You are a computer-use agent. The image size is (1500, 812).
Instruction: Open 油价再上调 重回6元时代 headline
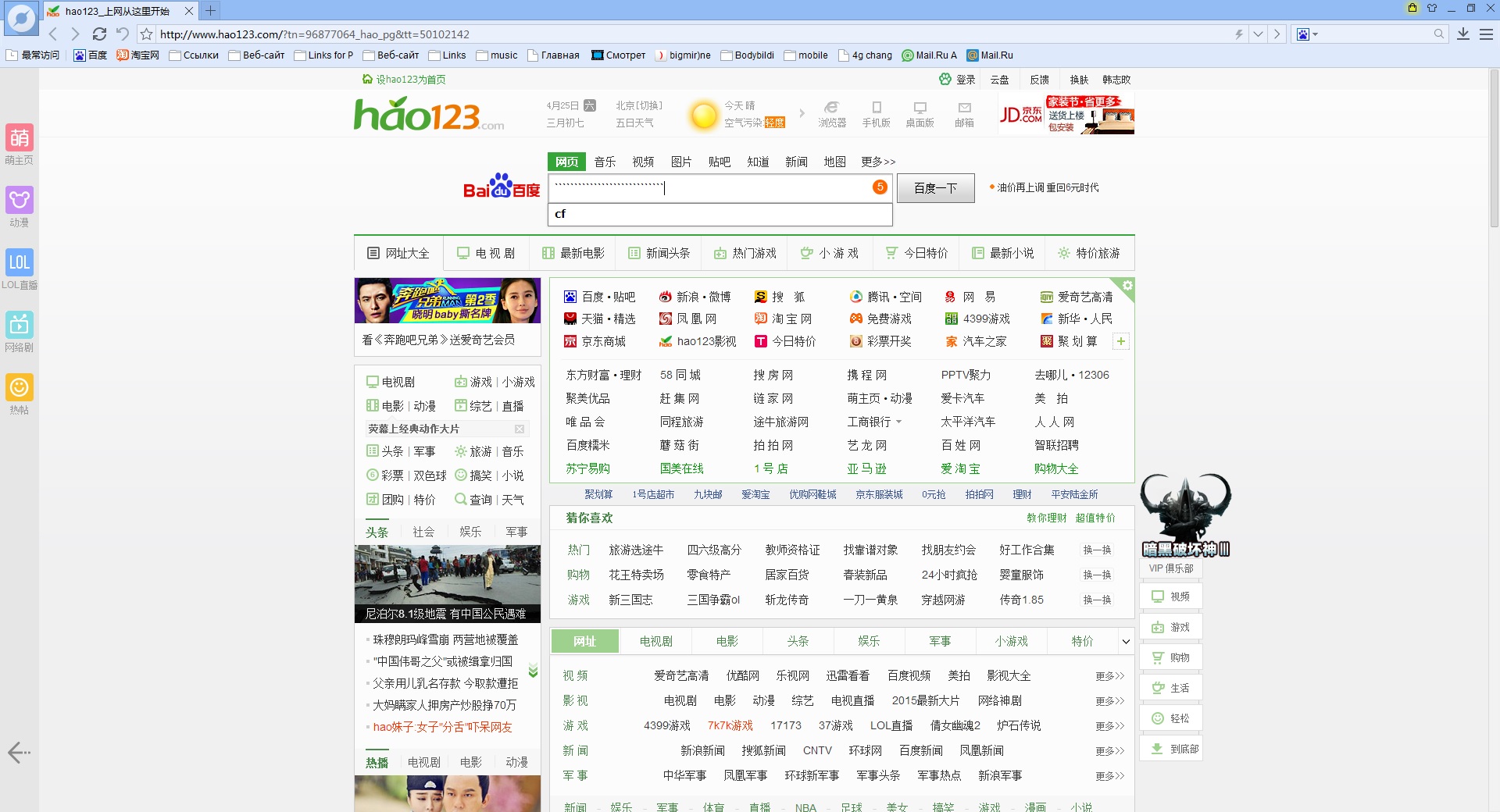[1048, 187]
